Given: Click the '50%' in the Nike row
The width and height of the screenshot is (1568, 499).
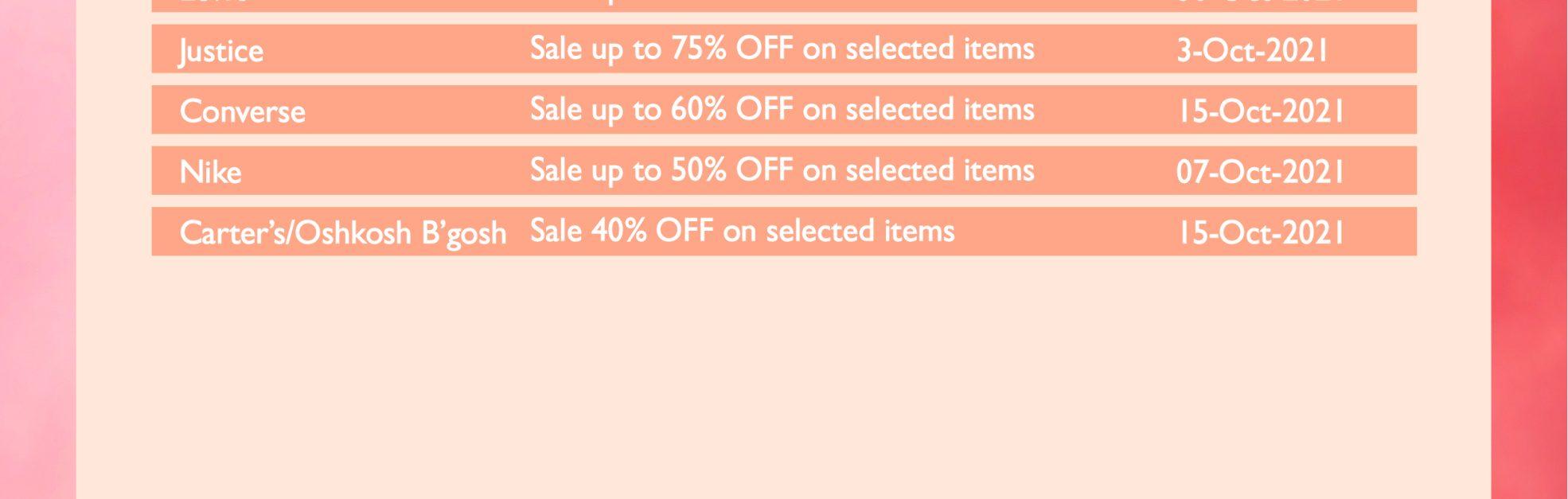Looking at the screenshot, I should click(698, 170).
